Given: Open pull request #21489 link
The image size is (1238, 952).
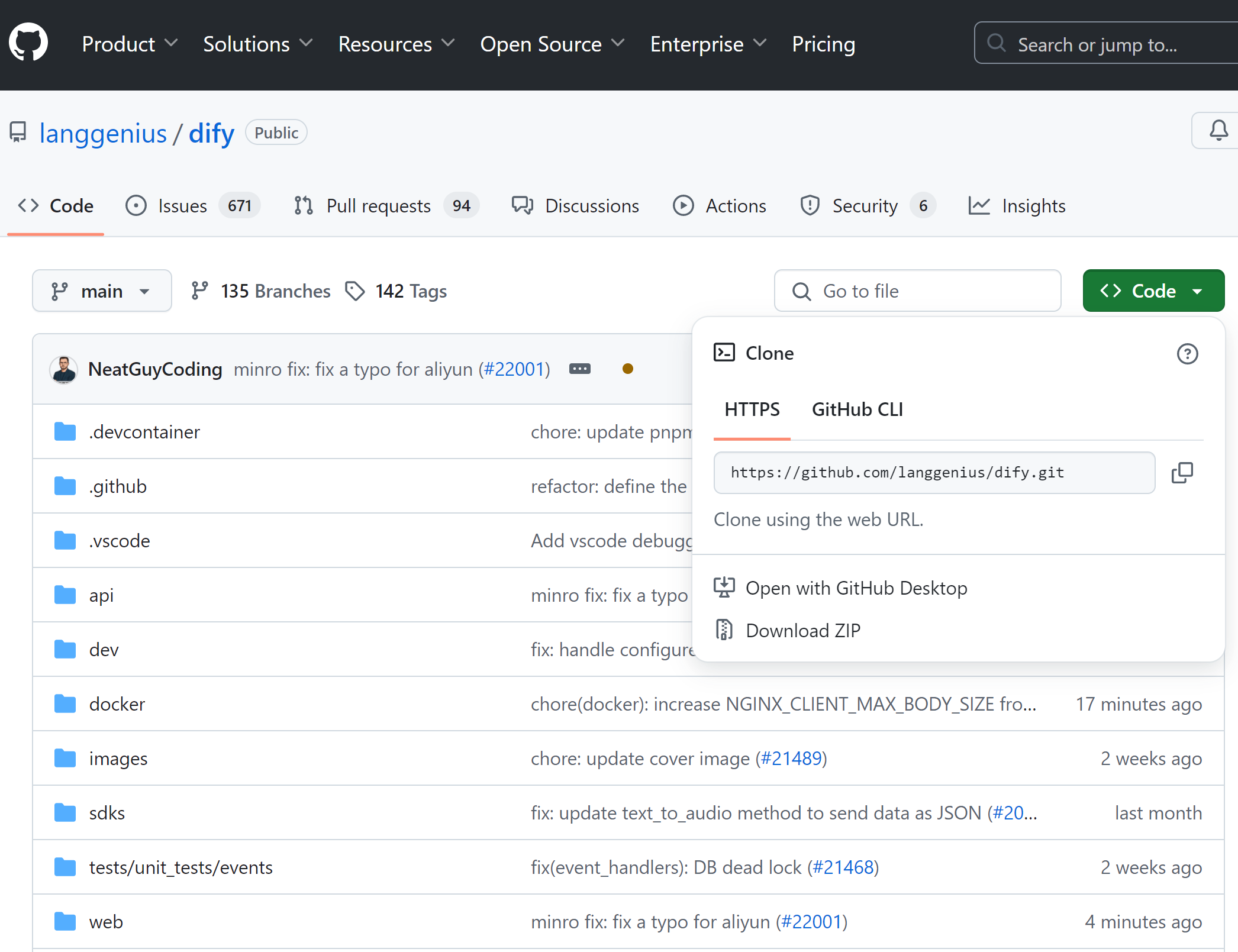Looking at the screenshot, I should coord(791,759).
